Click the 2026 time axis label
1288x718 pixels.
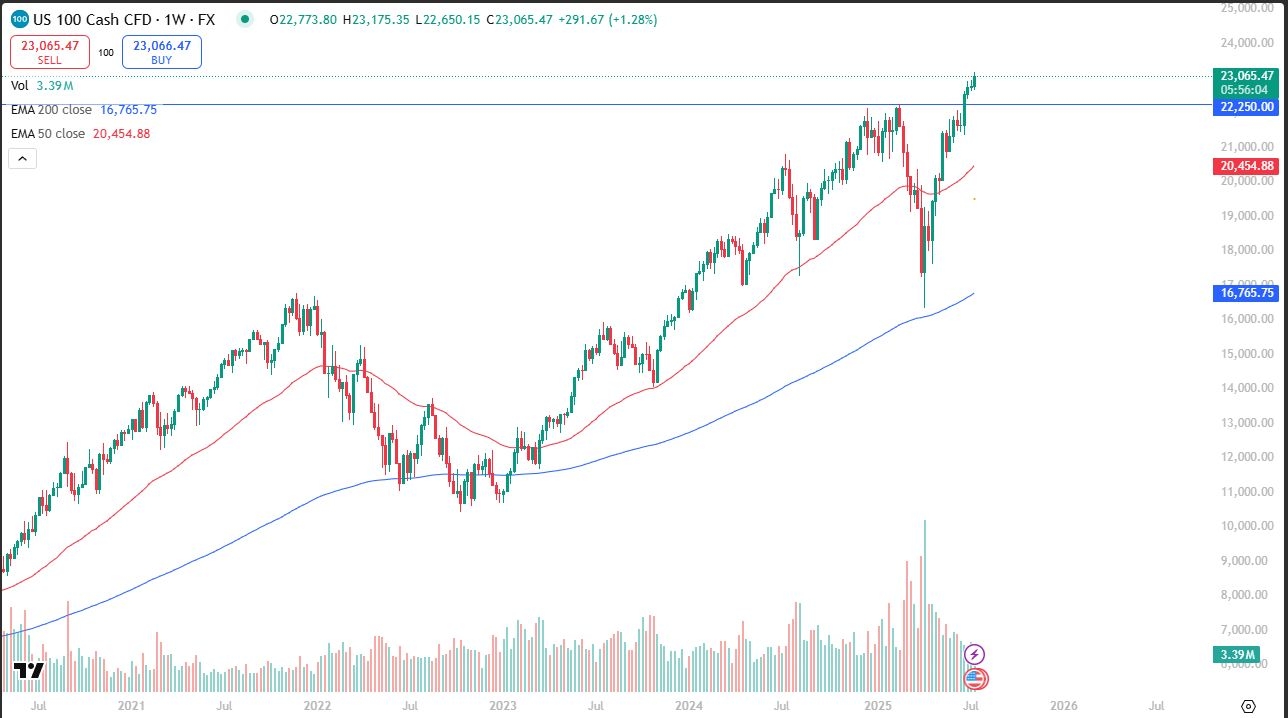point(1064,706)
